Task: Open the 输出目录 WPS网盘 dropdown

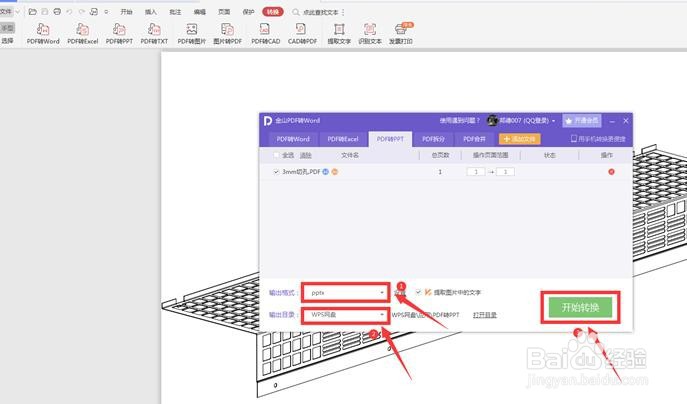Action: [x=346, y=315]
